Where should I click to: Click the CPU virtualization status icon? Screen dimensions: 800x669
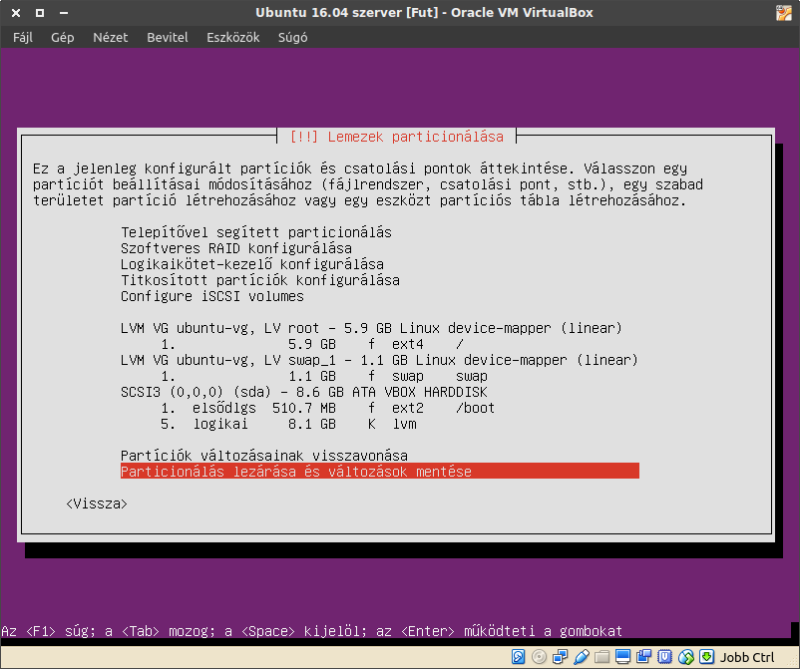click(x=664, y=656)
